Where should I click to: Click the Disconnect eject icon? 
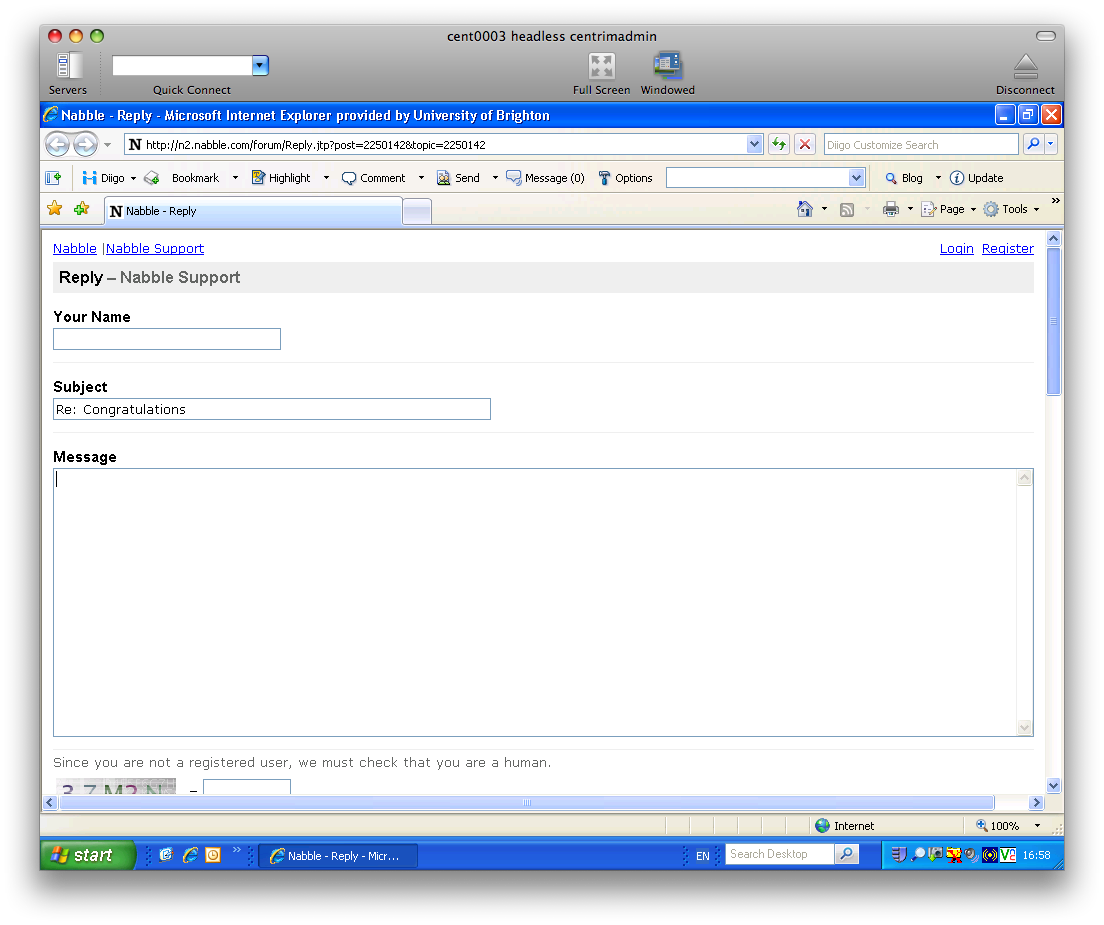[x=1025, y=67]
